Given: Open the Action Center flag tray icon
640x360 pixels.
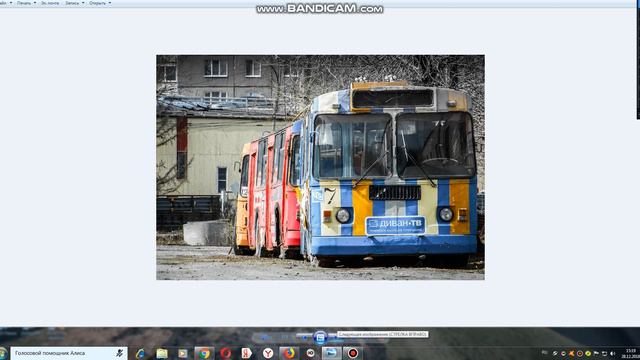Looking at the screenshot, I should point(596,353).
